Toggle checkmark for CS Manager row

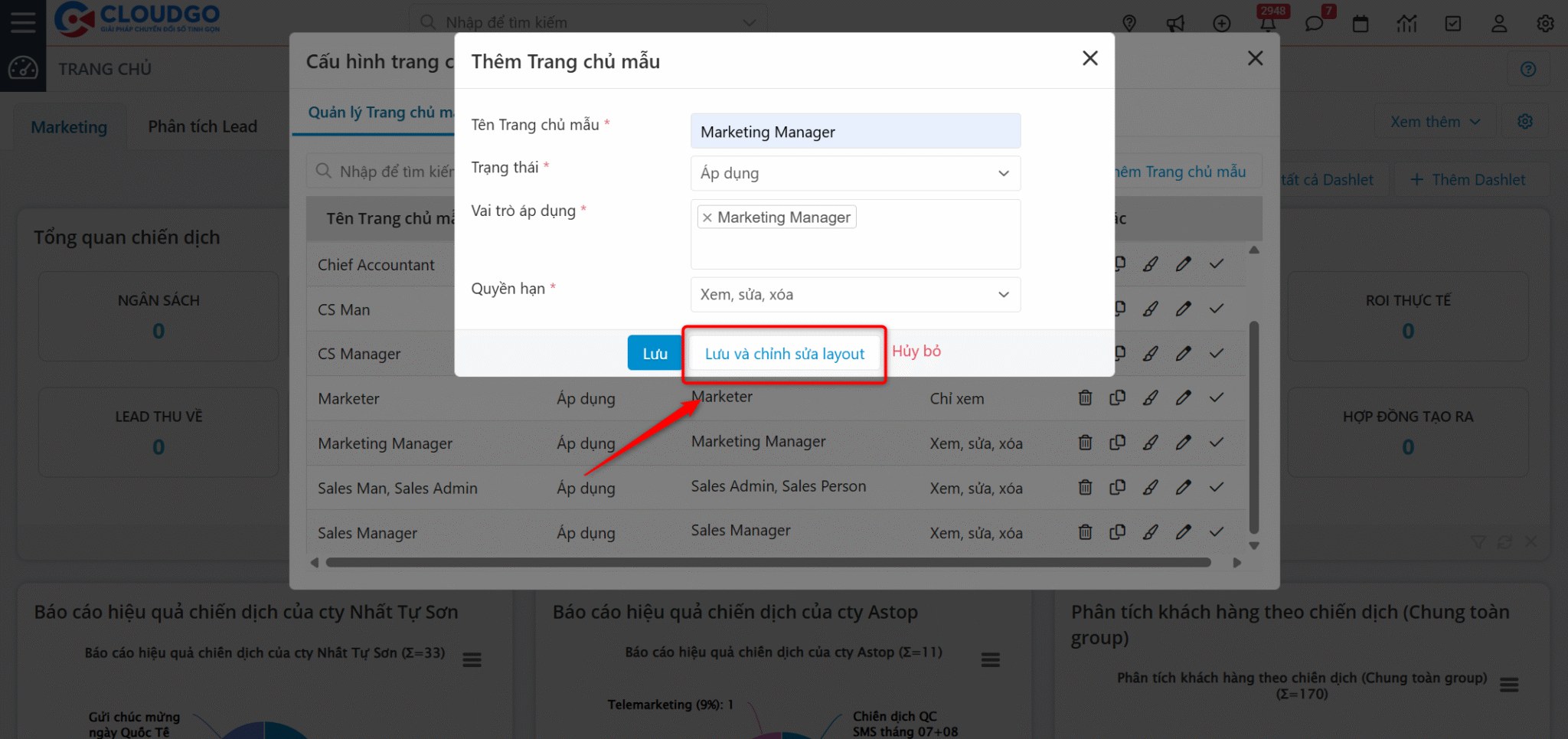tap(1217, 354)
